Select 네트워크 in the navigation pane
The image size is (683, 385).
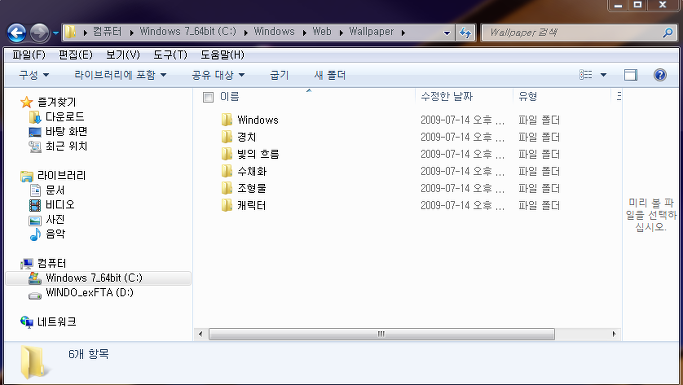(49, 322)
